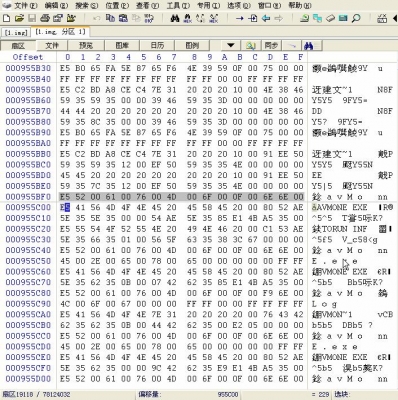
Task: Click the New file toolbar icon
Action: [x=6, y=18]
